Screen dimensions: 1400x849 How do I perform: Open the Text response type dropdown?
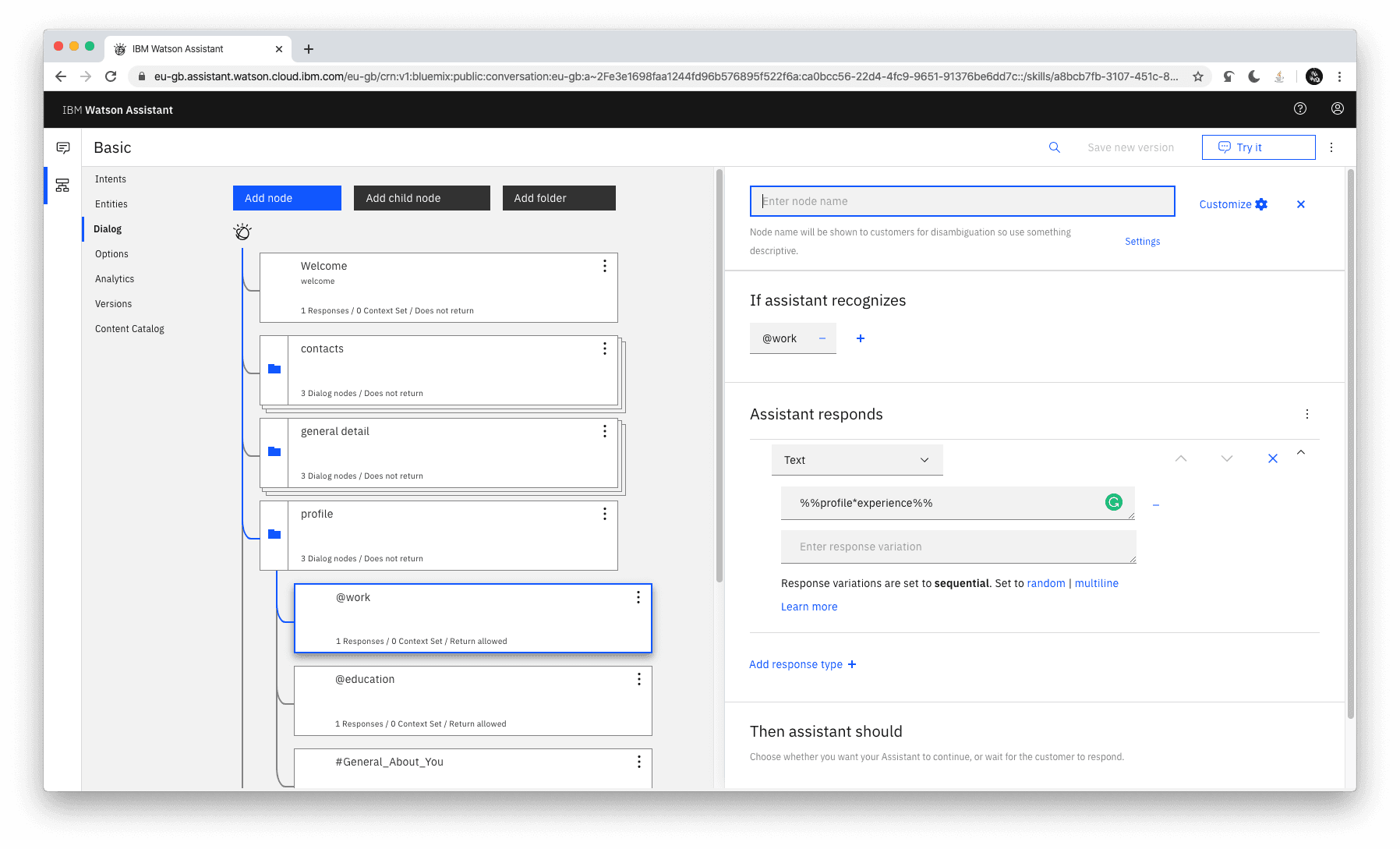click(x=857, y=460)
